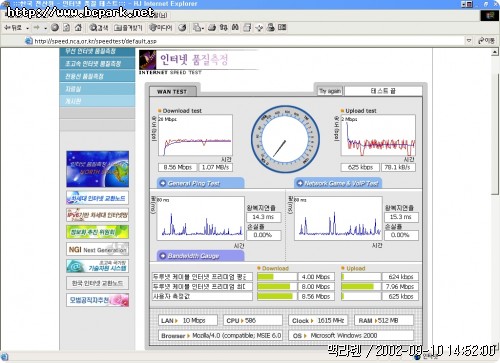Click the Upload test graph

tap(378, 135)
